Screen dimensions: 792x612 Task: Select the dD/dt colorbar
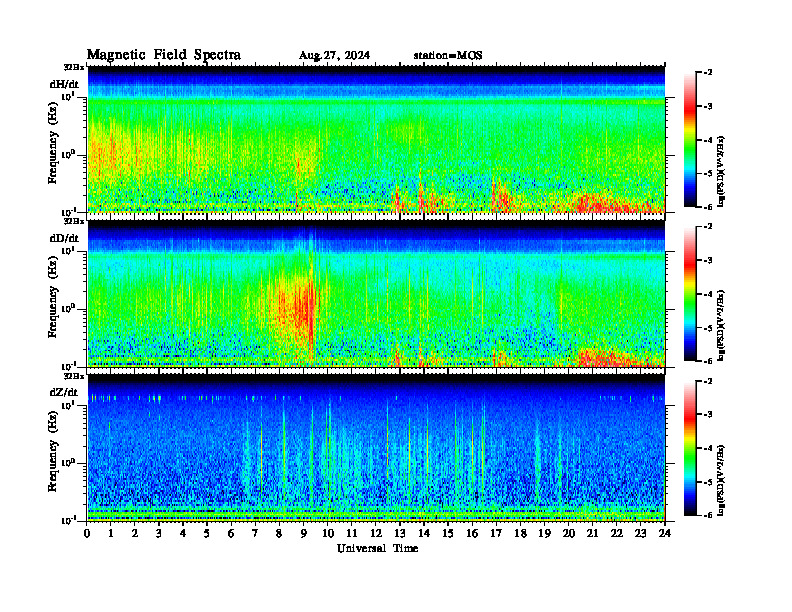(690, 294)
